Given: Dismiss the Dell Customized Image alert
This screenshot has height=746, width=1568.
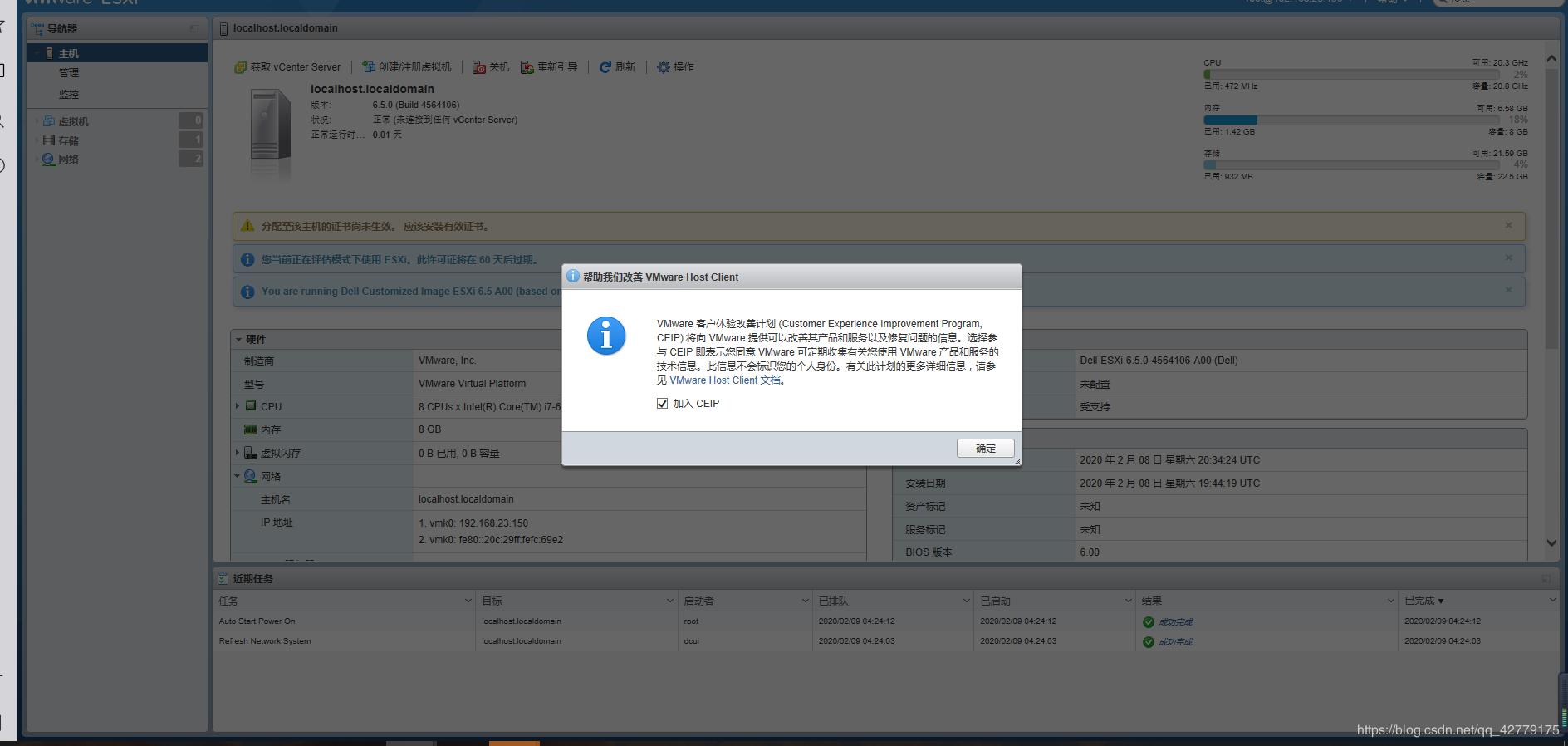Looking at the screenshot, I should pyautogui.click(x=1508, y=290).
